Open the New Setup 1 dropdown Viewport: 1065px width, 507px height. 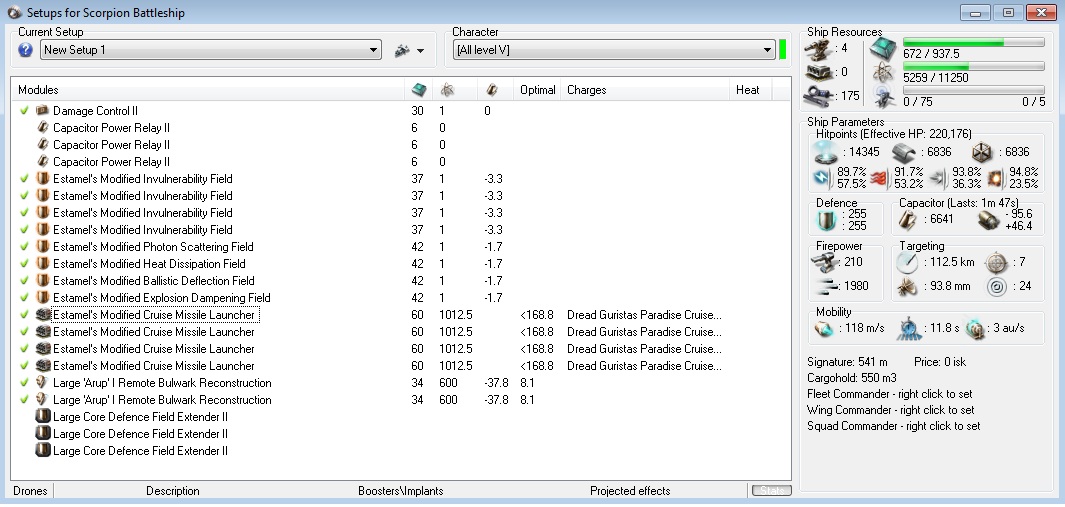[x=211, y=50]
